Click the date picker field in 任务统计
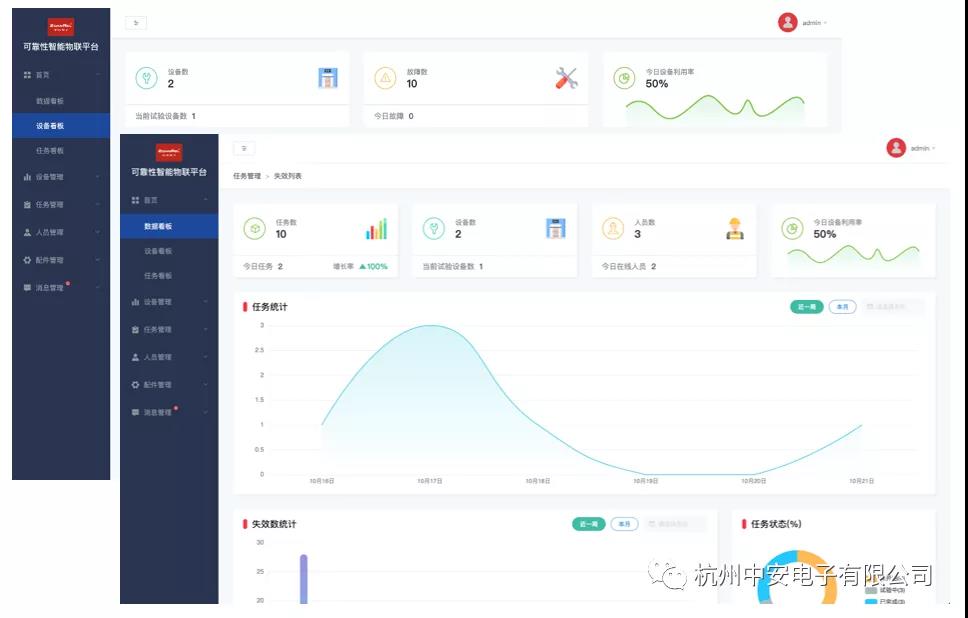 click(x=894, y=307)
